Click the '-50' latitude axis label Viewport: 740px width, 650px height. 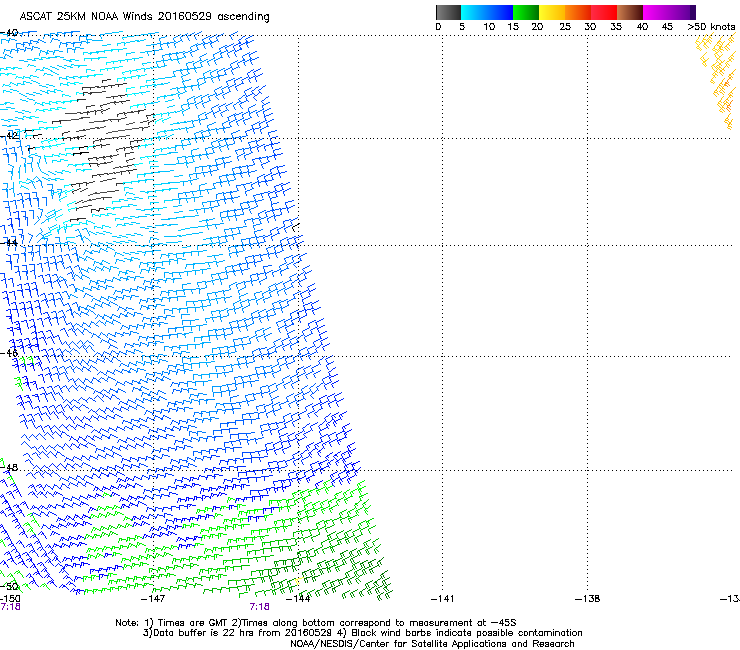coord(10,586)
